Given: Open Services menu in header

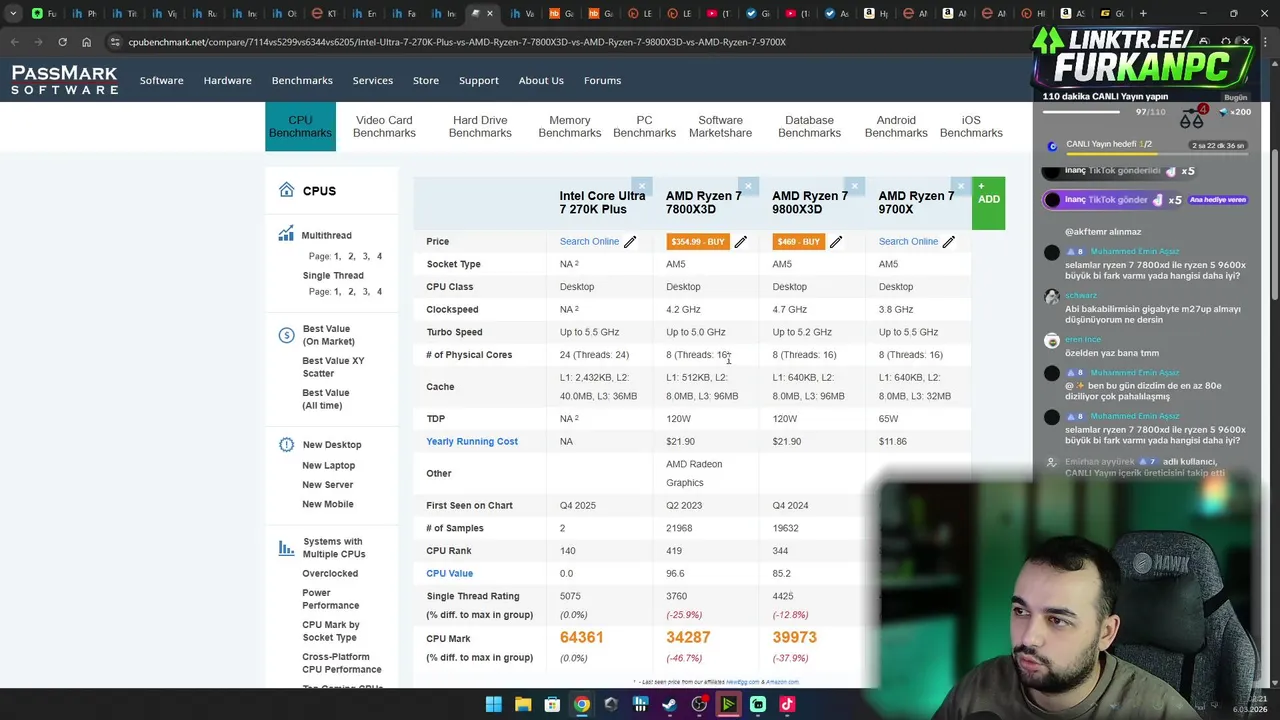Looking at the screenshot, I should pyautogui.click(x=373, y=80).
